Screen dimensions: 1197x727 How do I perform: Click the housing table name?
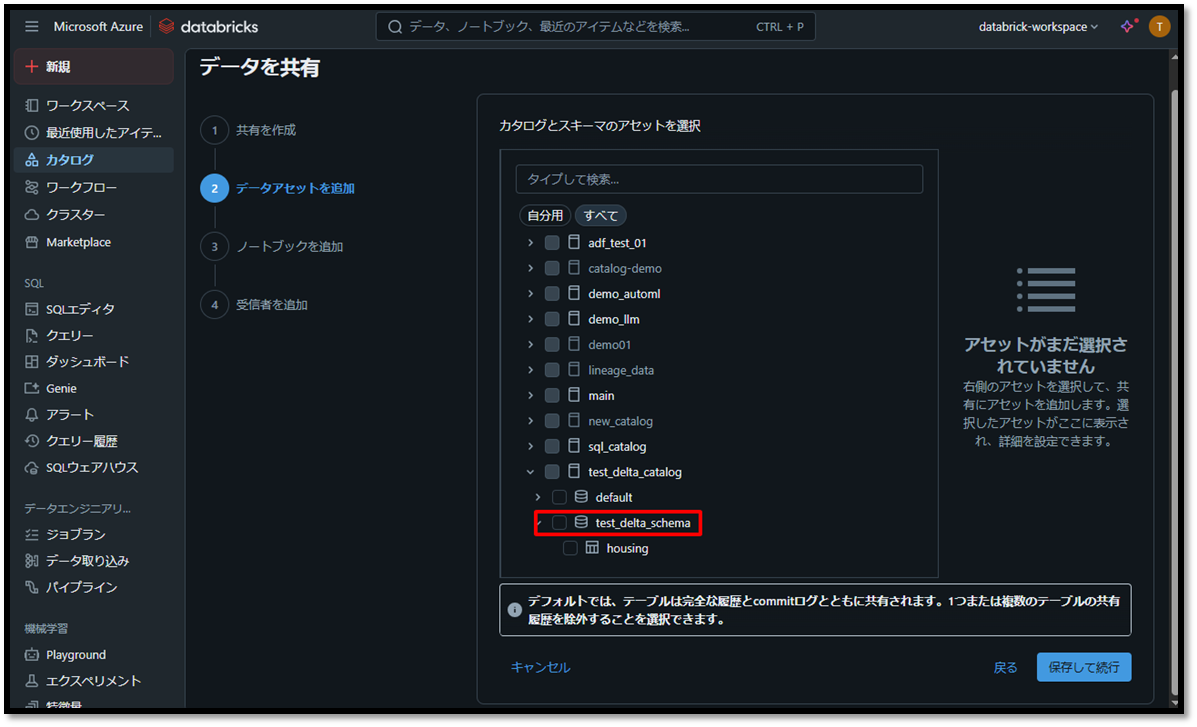(628, 548)
